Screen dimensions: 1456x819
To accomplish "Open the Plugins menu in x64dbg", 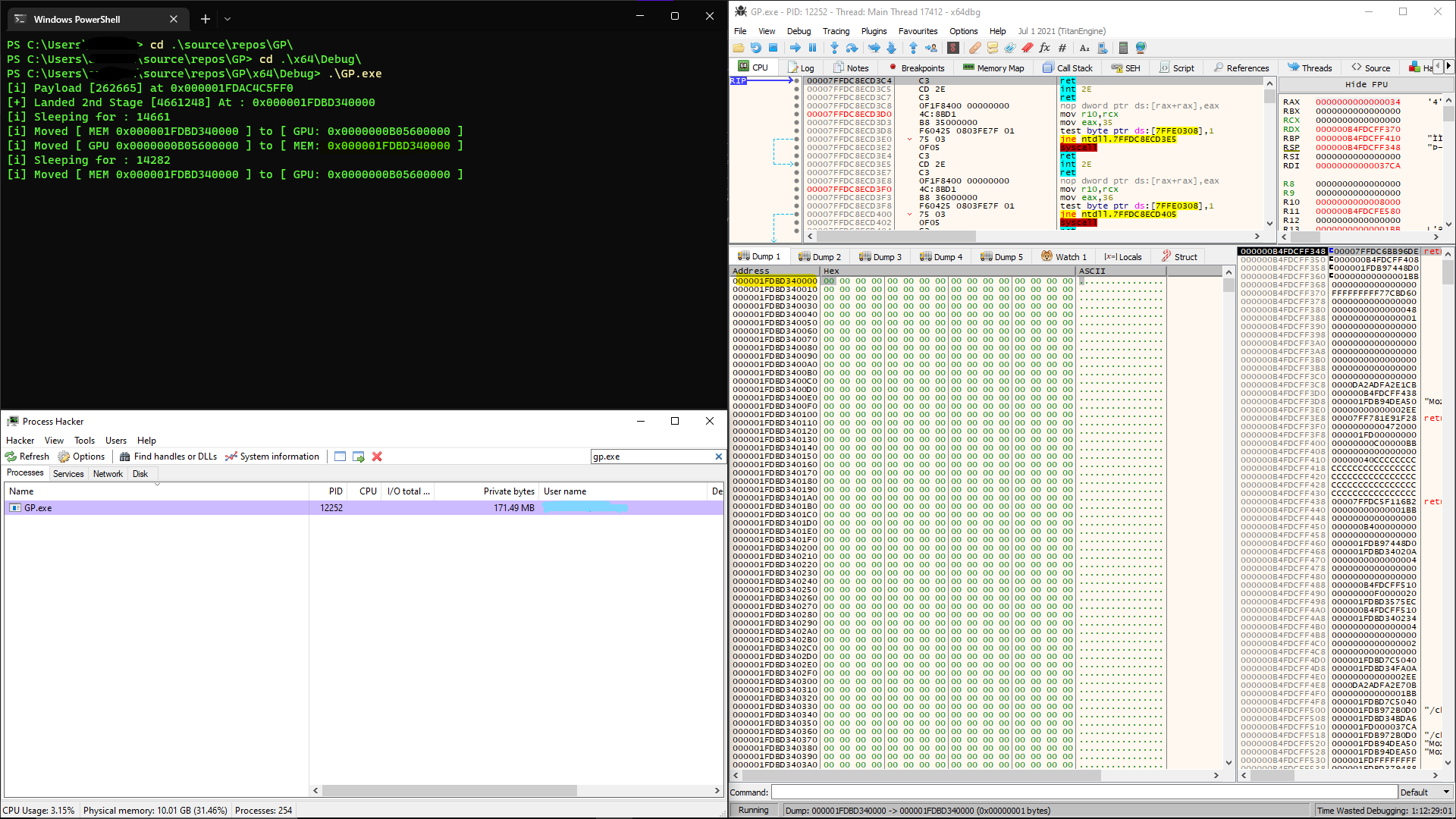I will tap(874, 31).
